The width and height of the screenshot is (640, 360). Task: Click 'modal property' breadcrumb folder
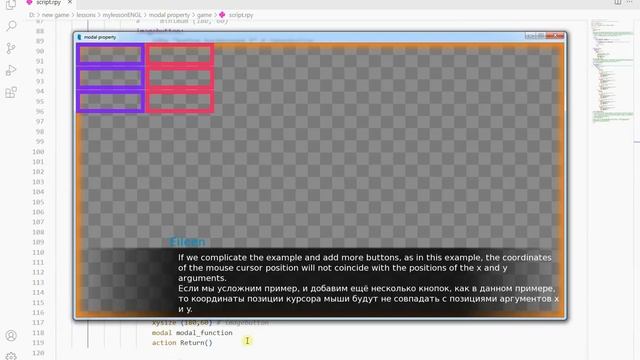point(169,15)
